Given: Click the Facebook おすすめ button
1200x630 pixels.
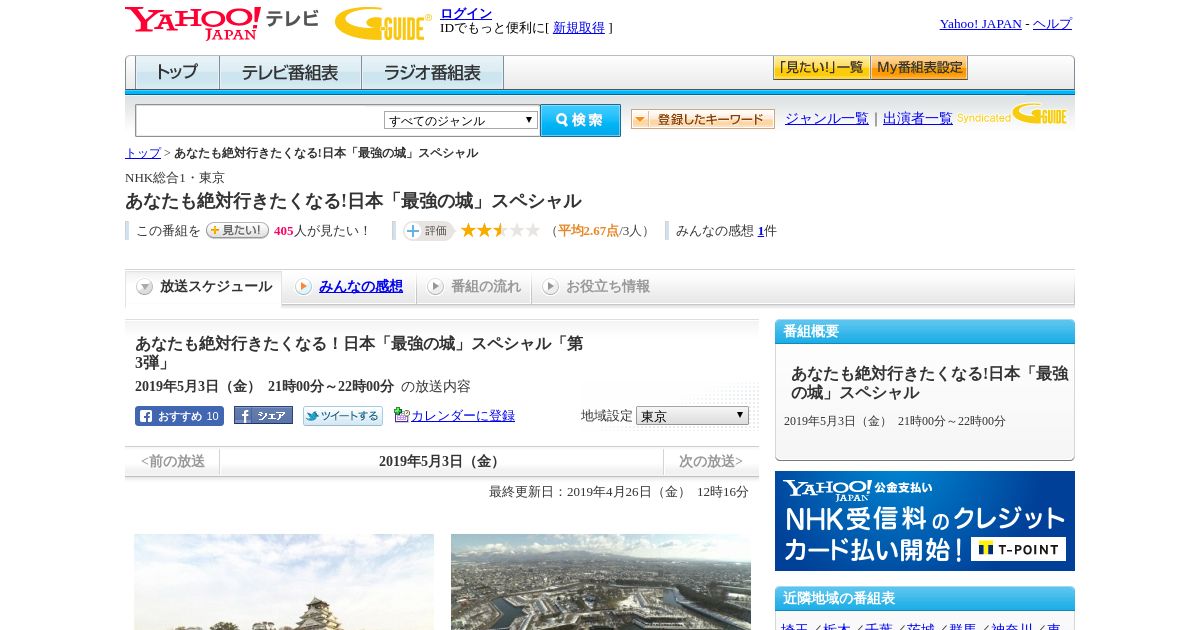Looking at the screenshot, I should (179, 416).
